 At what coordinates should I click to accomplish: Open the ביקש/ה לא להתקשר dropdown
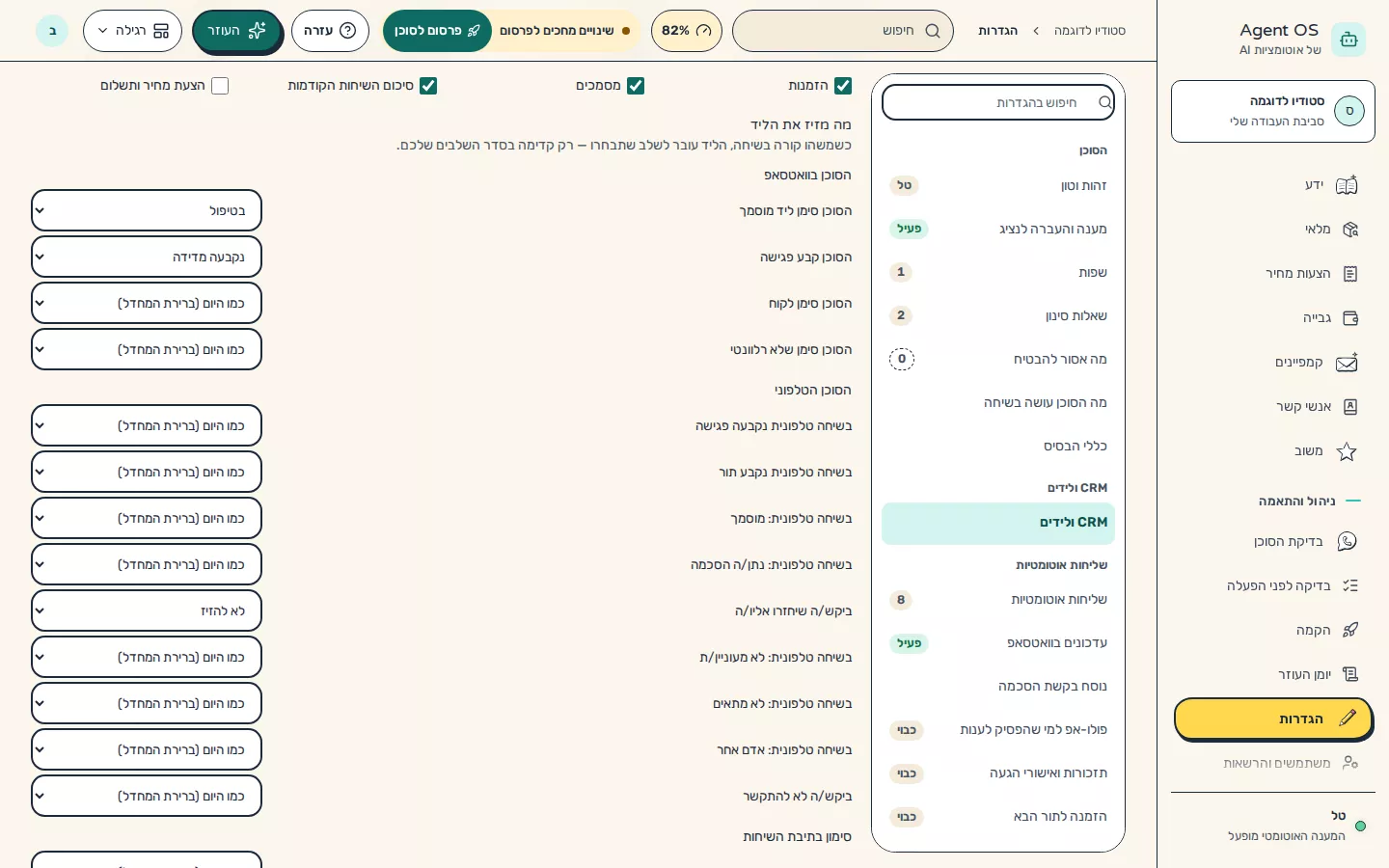click(147, 796)
